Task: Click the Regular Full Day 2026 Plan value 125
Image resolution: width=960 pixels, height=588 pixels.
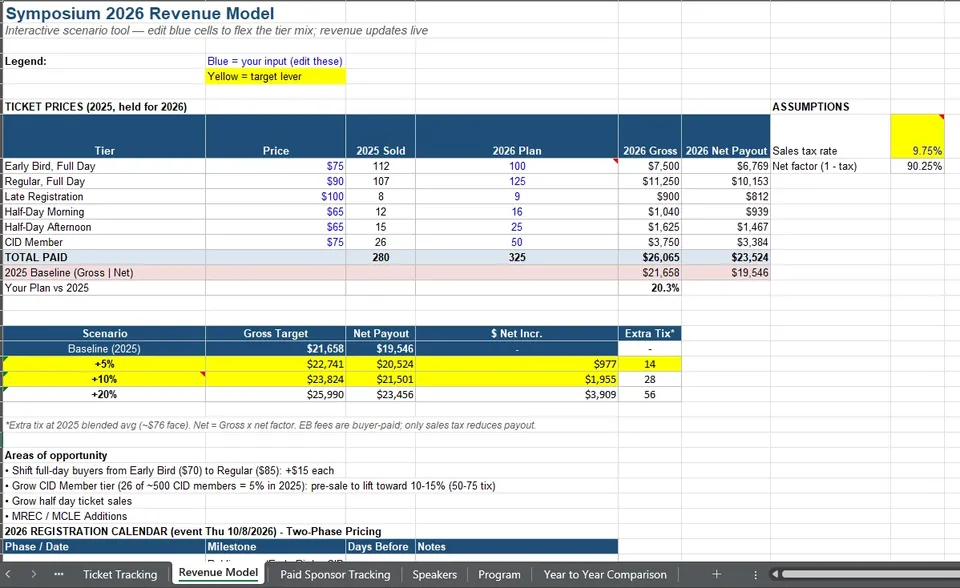Action: click(x=517, y=181)
